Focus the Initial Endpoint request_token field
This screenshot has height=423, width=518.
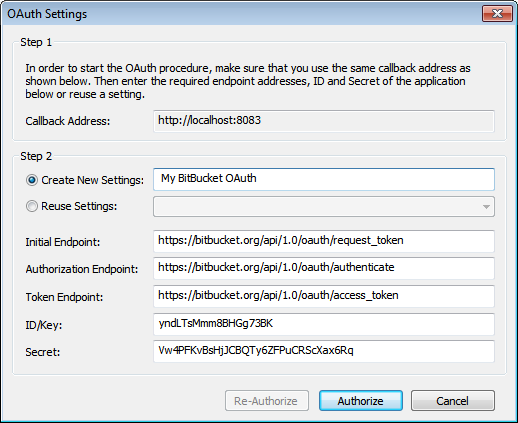(x=324, y=241)
